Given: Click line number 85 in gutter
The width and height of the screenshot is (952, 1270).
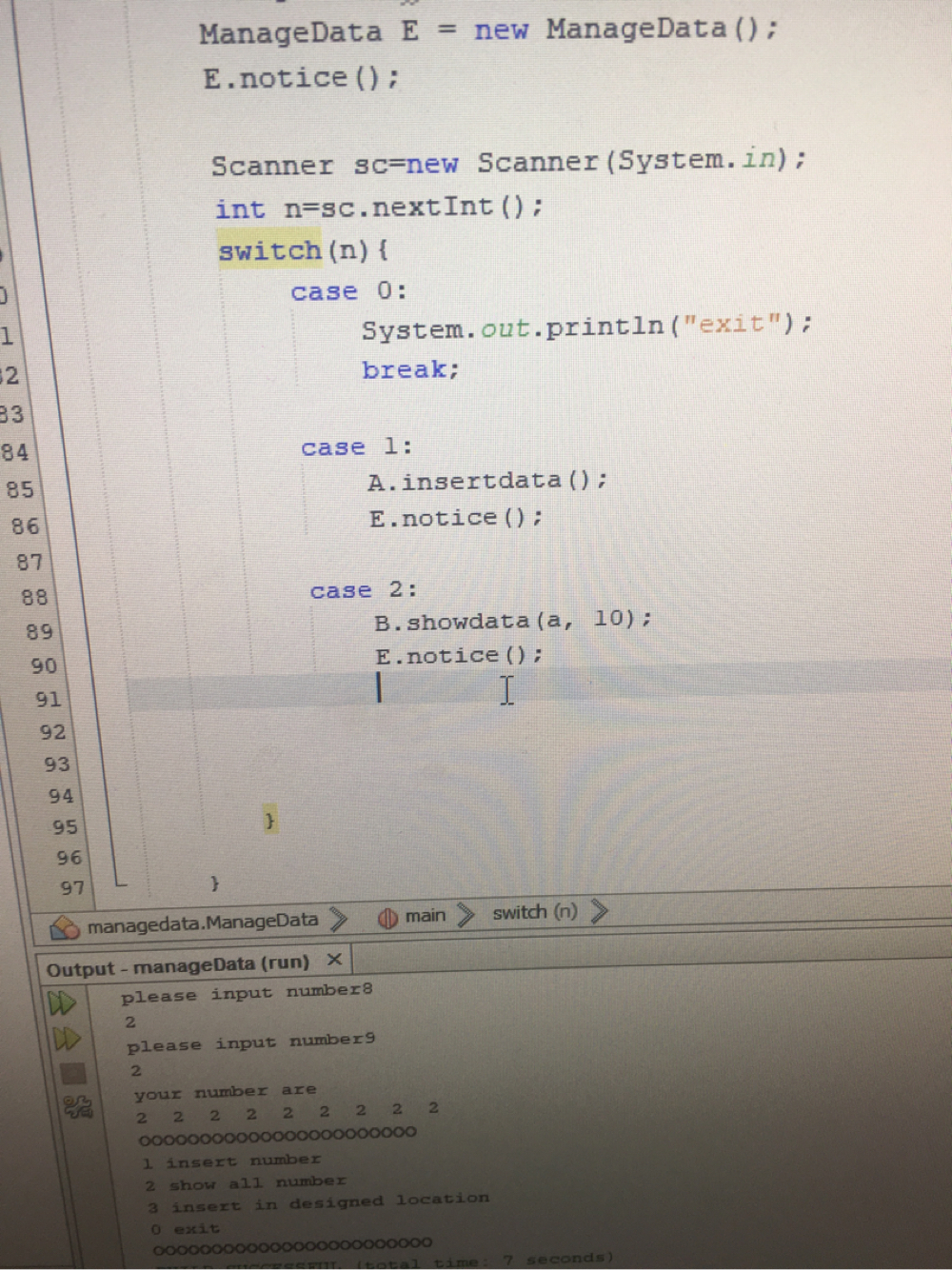Looking at the screenshot, I should pos(19,489).
